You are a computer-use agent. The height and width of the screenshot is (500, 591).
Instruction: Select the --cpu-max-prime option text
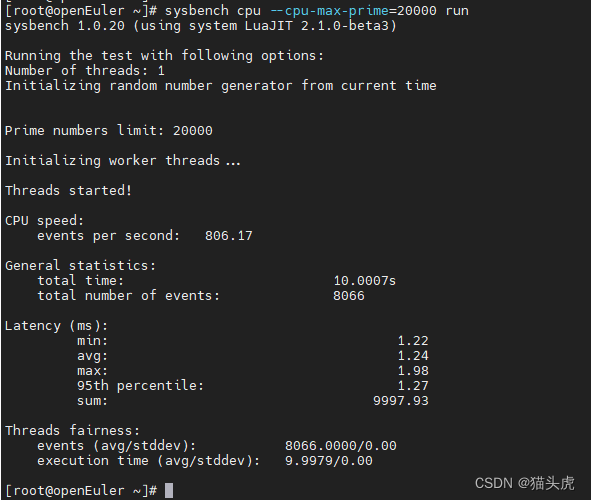pos(330,11)
